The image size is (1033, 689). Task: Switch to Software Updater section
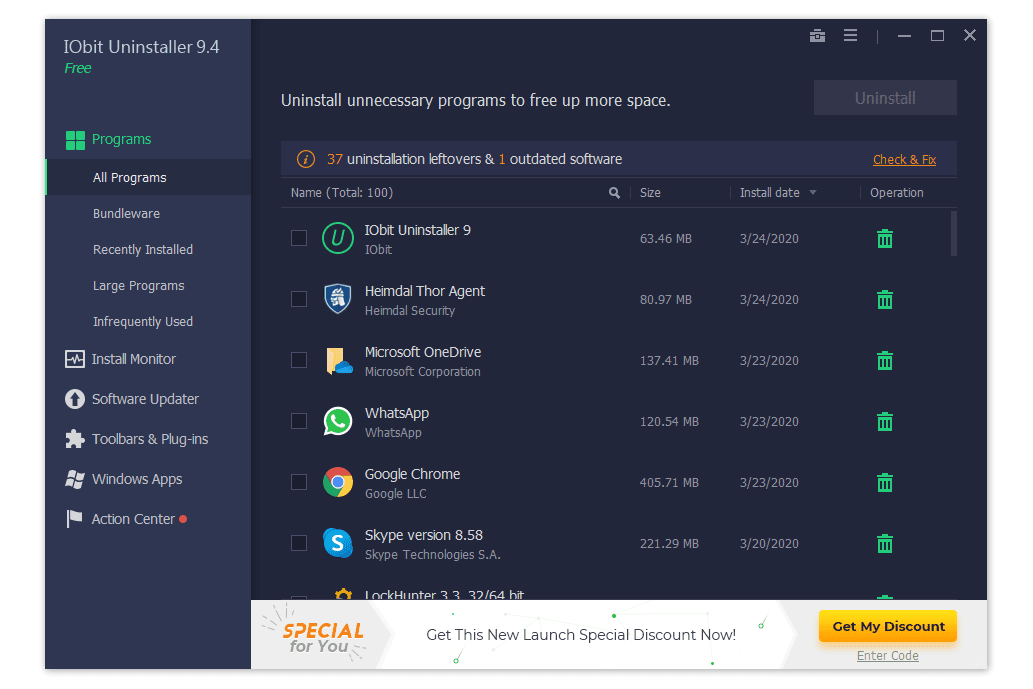point(145,399)
